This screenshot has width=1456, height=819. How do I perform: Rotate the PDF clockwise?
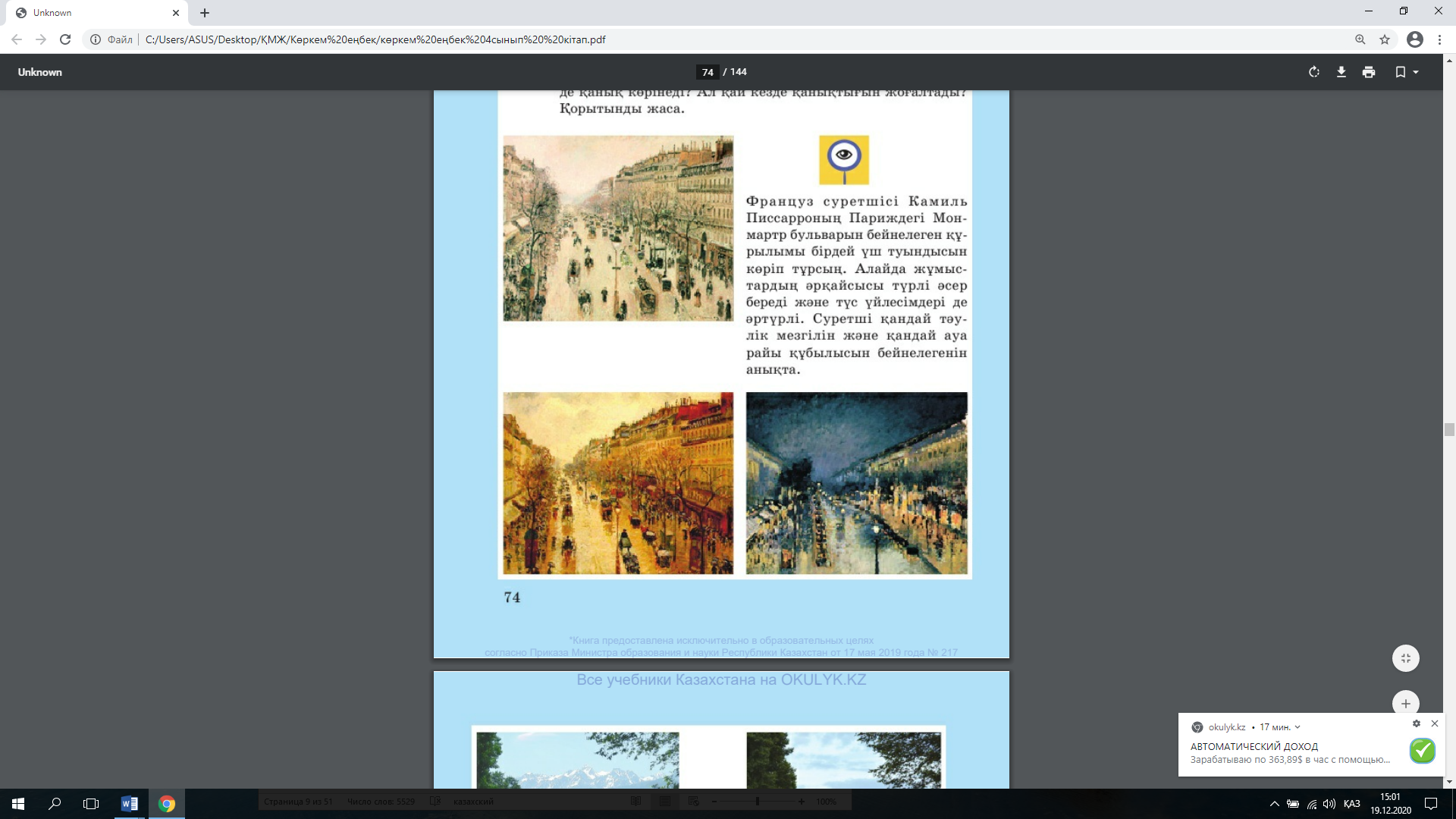pyautogui.click(x=1313, y=72)
